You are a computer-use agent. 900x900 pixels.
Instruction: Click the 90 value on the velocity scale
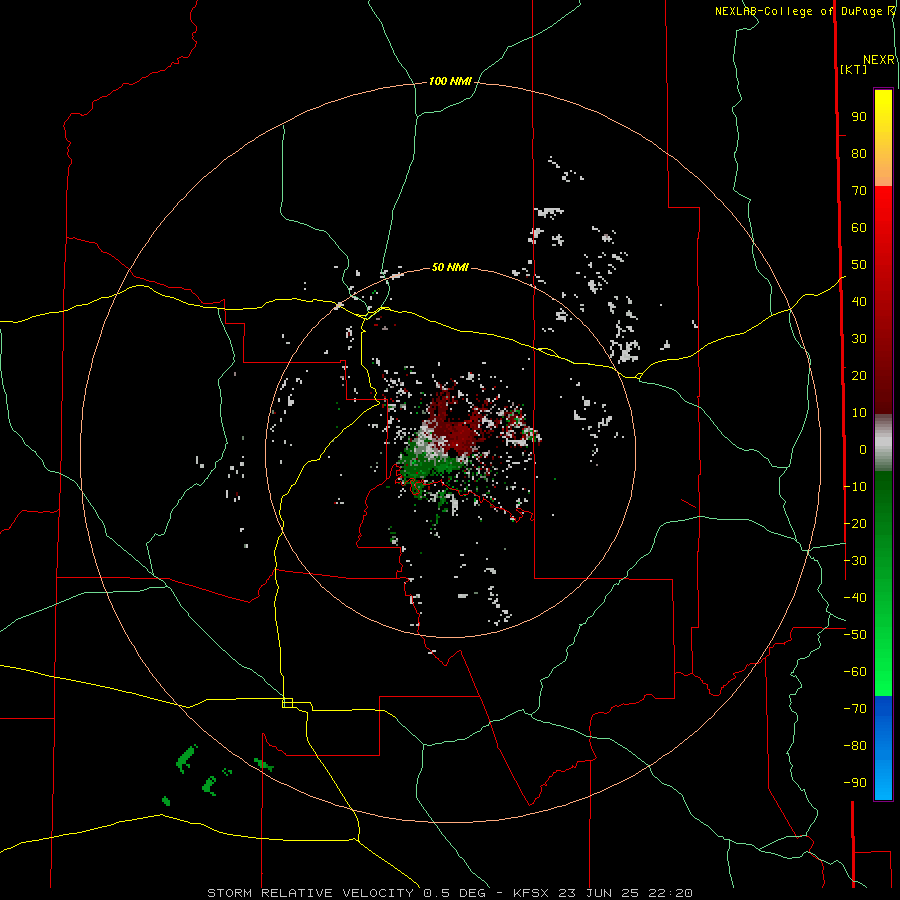point(859,117)
